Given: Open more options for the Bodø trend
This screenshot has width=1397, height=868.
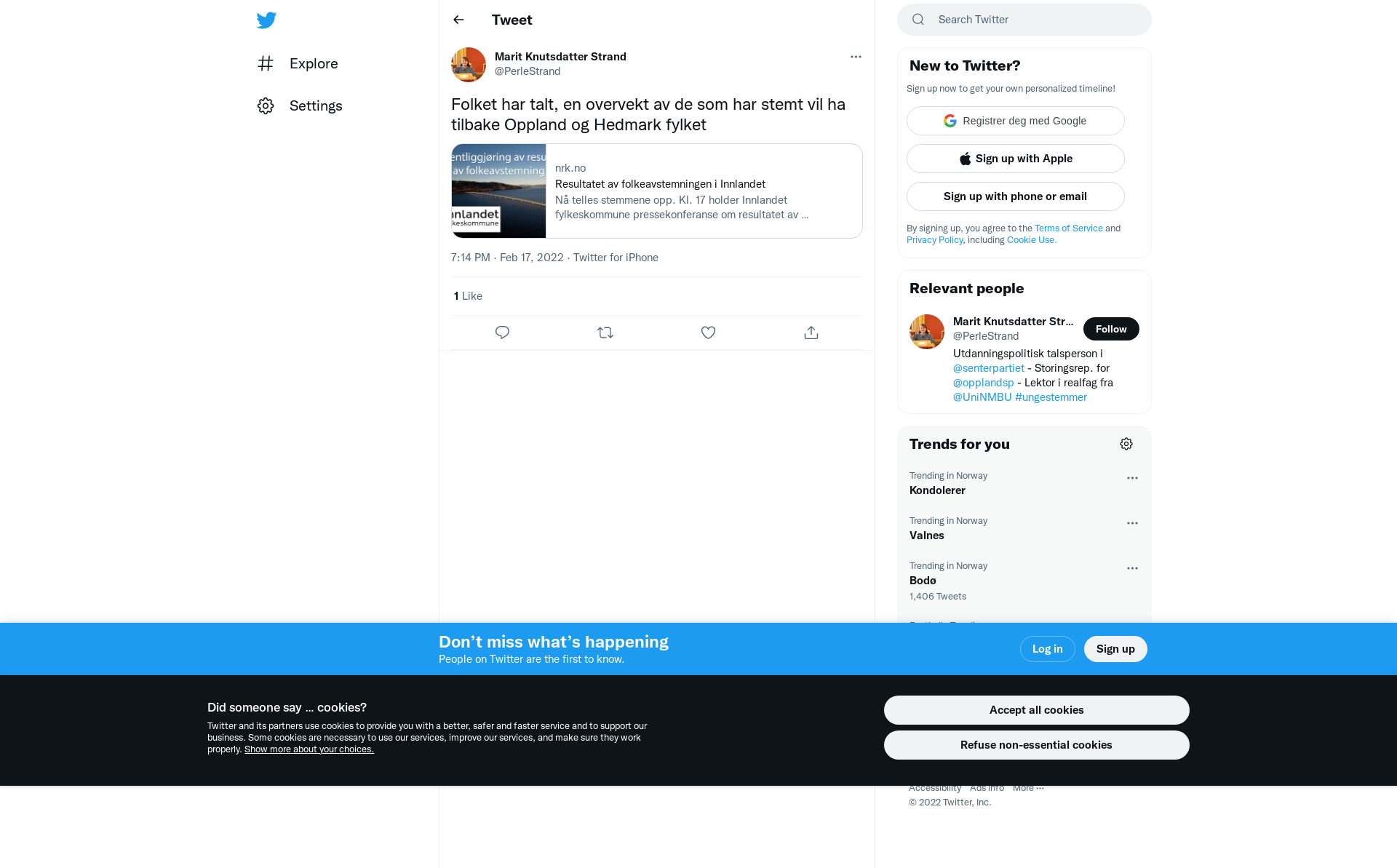Looking at the screenshot, I should tap(1132, 568).
